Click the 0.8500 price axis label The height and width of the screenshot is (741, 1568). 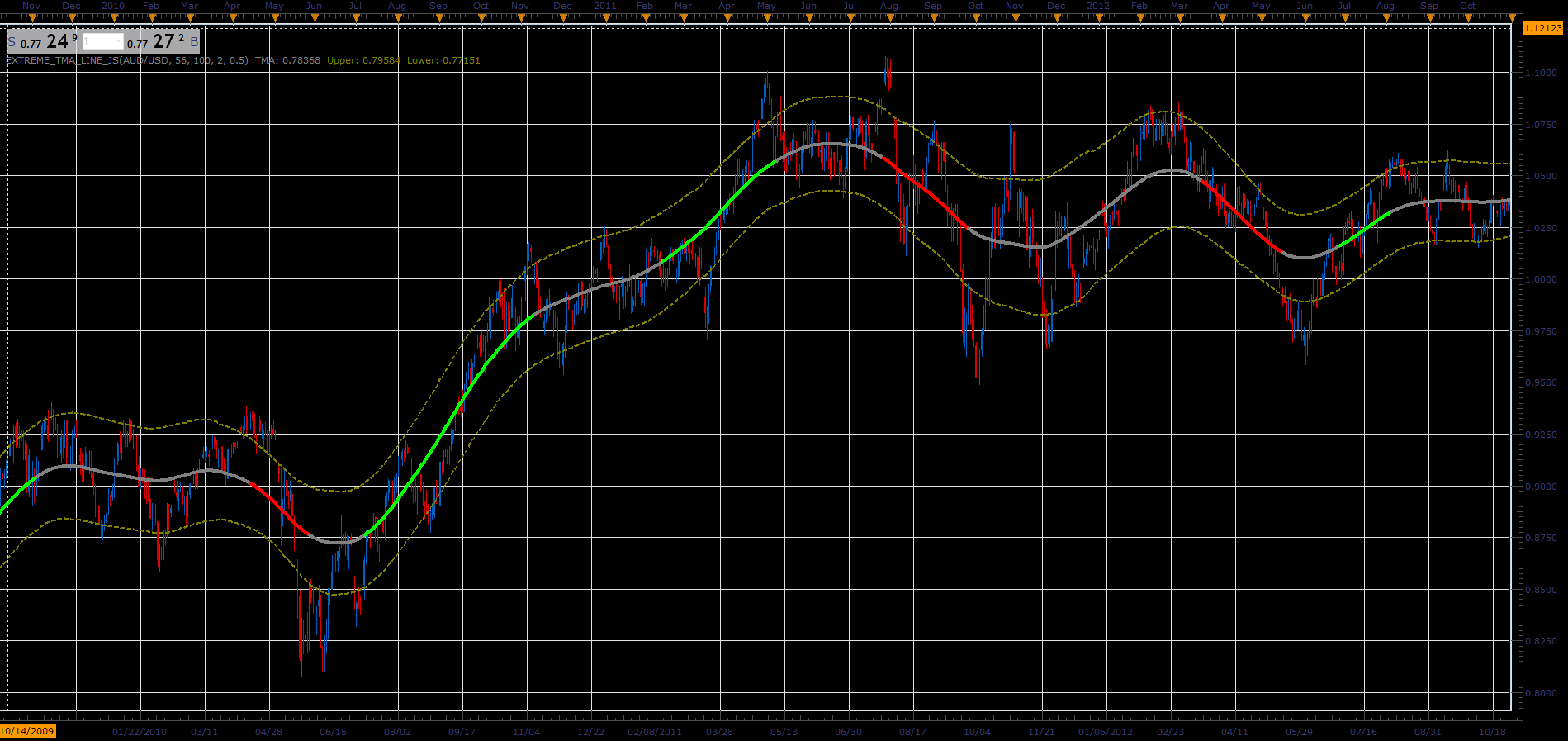(x=1541, y=590)
